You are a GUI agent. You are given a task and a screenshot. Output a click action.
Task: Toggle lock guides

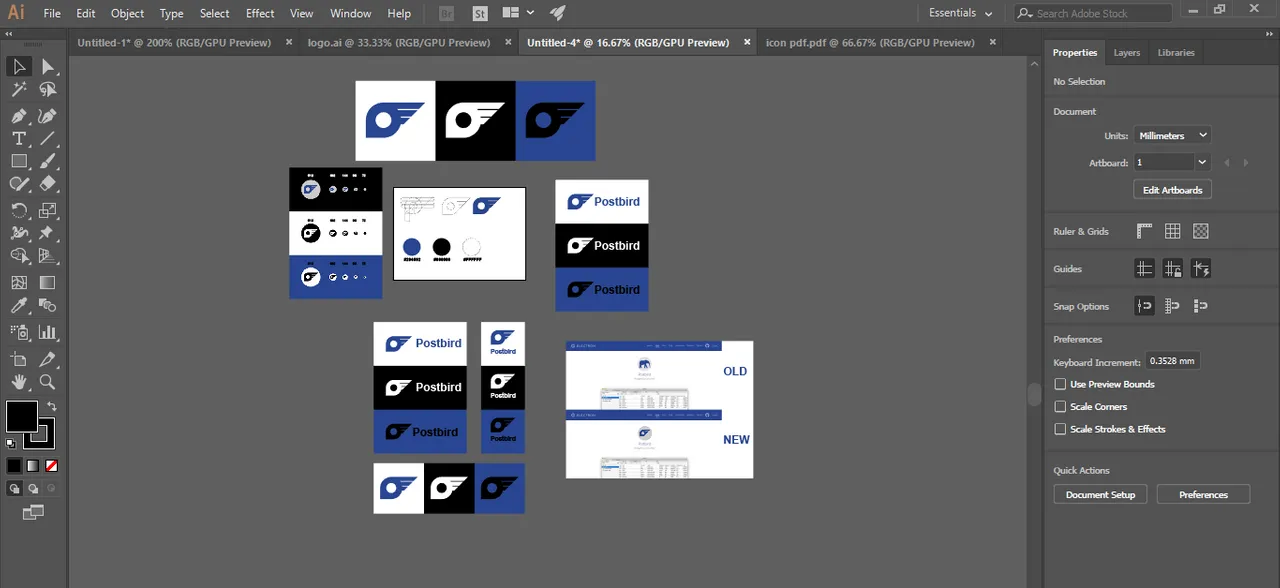(1173, 268)
